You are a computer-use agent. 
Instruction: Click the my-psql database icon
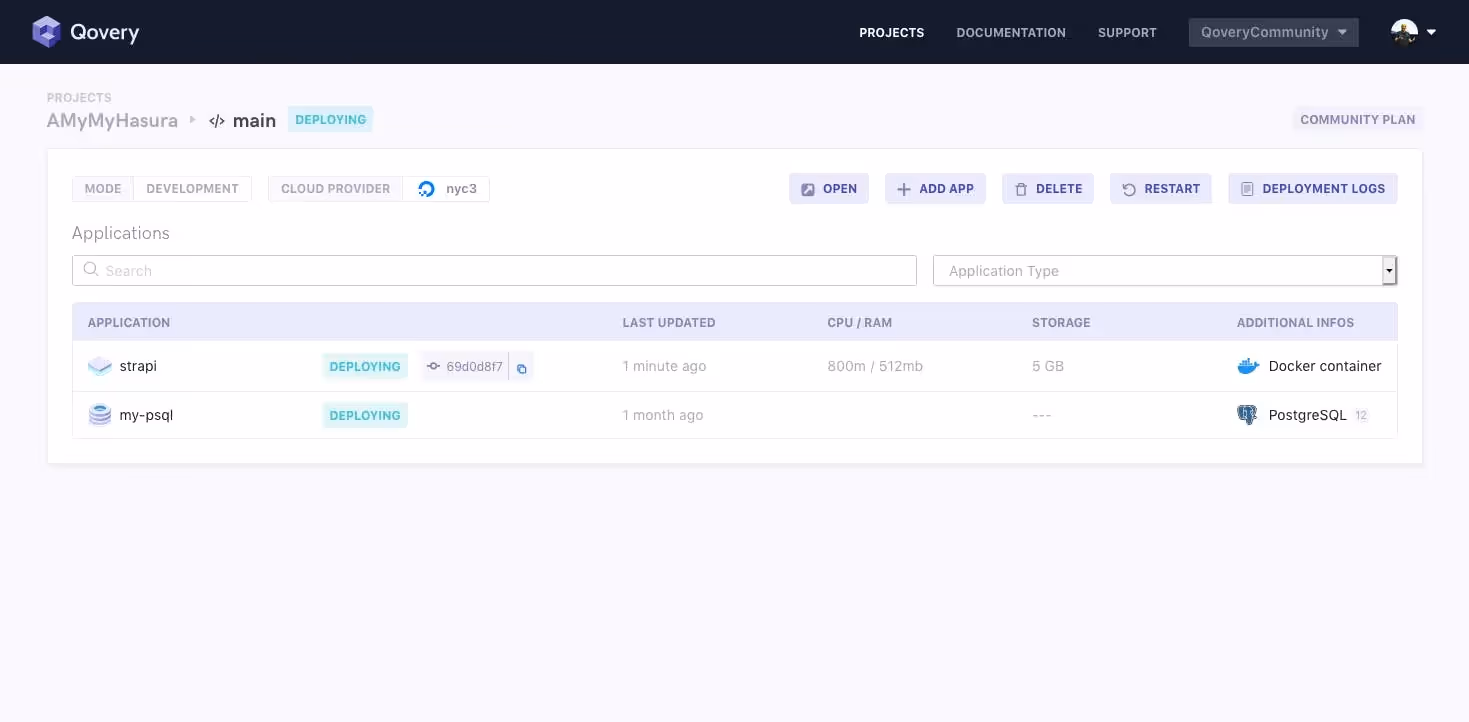coord(100,415)
